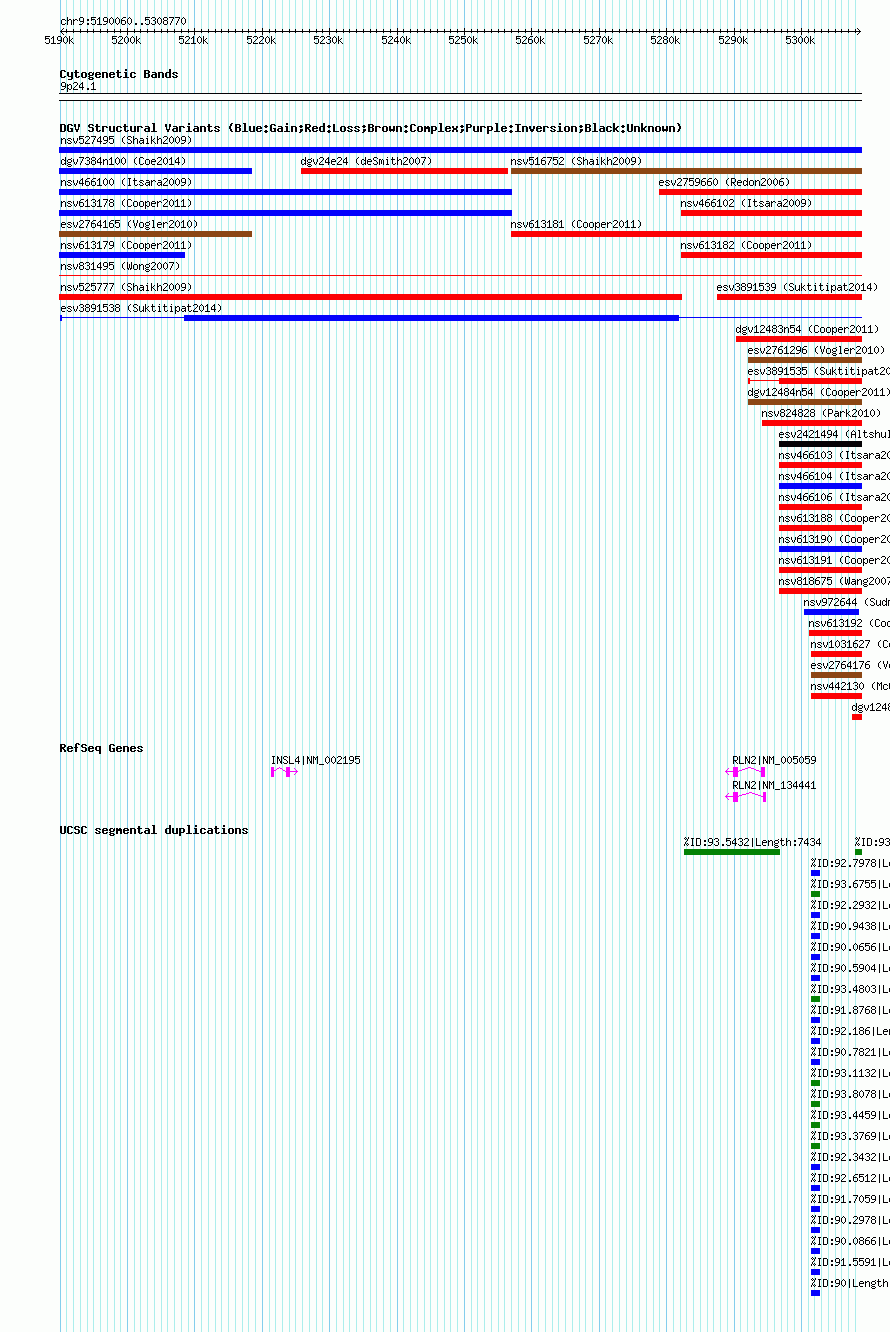Viewport: 890px width, 1332px height.
Task: Click the nsv613181 (Cooper2011) label
Action: click(577, 224)
